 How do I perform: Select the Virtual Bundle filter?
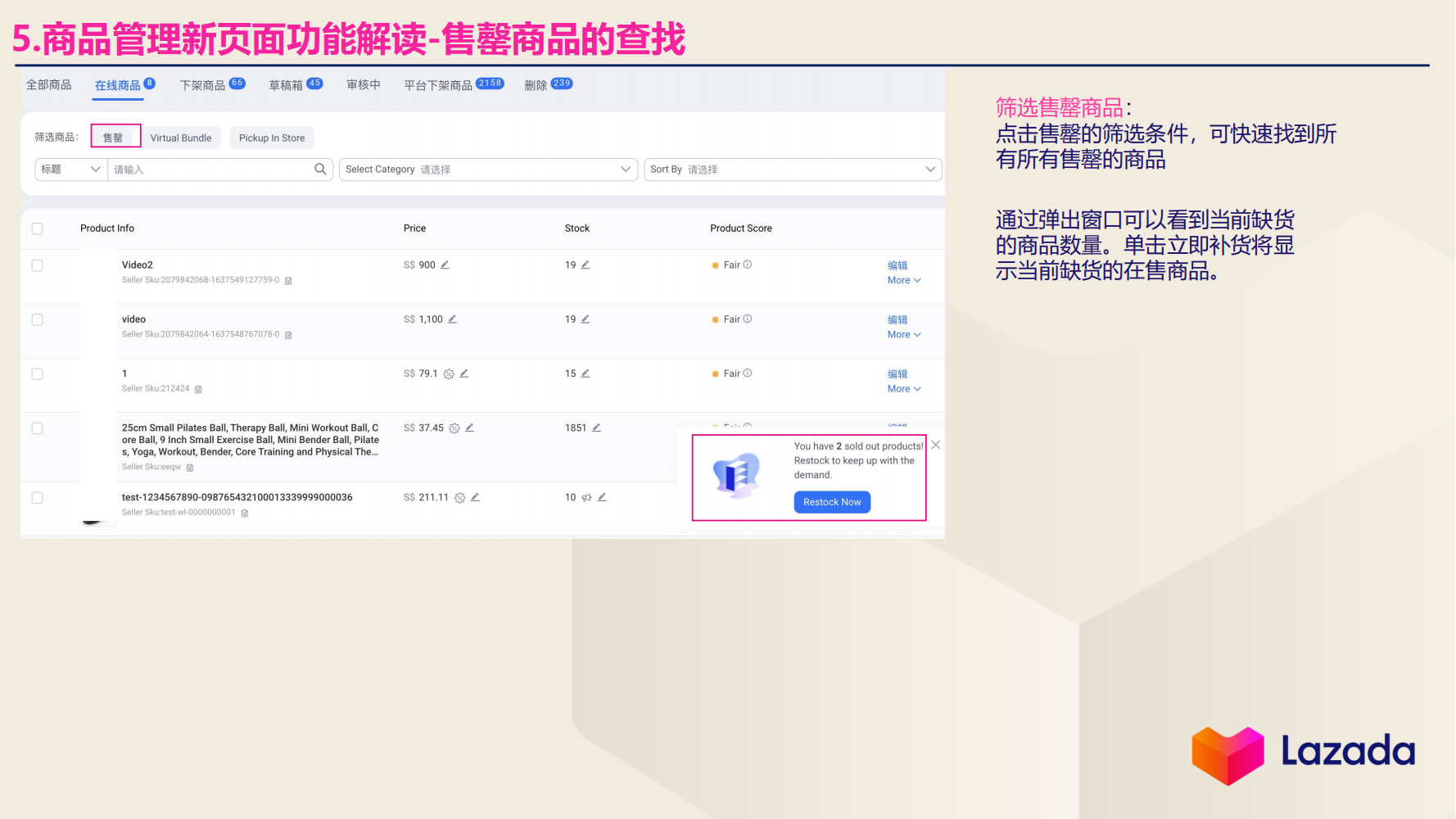[182, 137]
